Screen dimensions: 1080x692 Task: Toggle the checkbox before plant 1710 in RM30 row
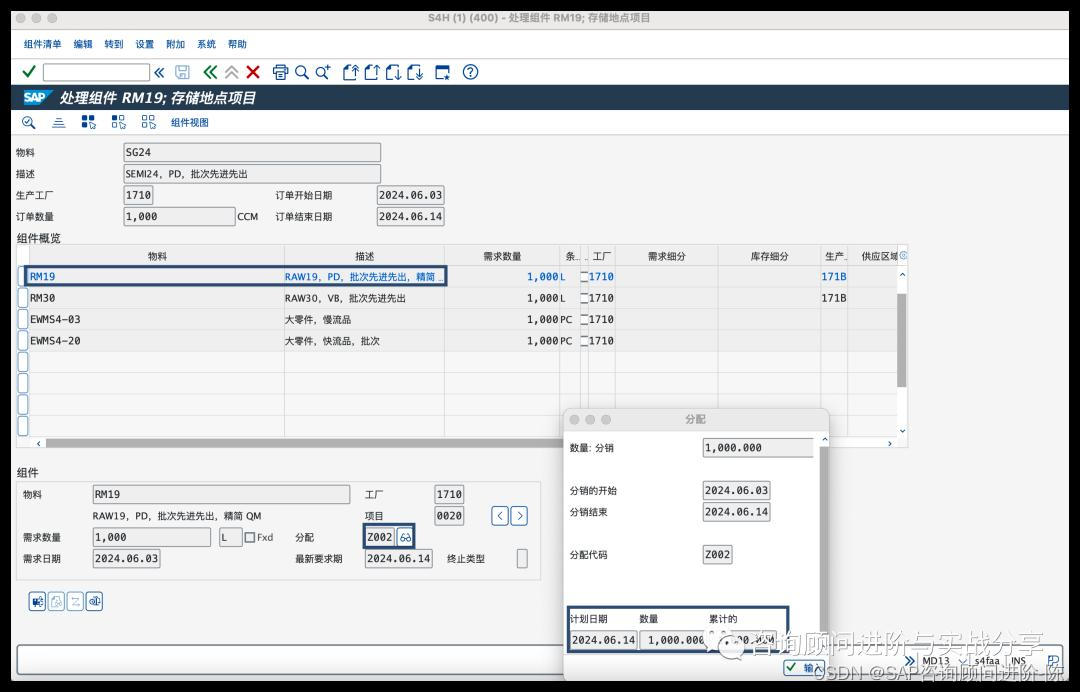tap(584, 298)
